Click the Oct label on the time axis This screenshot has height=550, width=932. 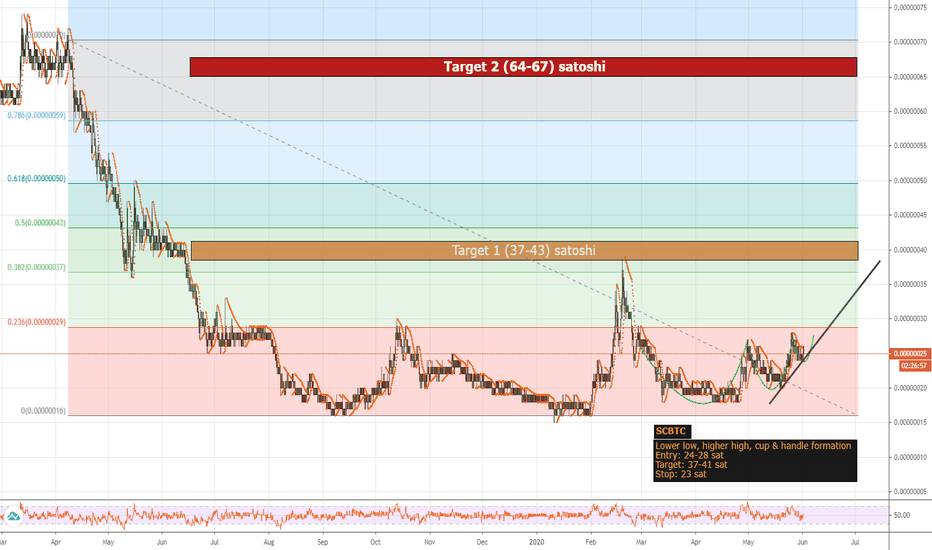375,542
